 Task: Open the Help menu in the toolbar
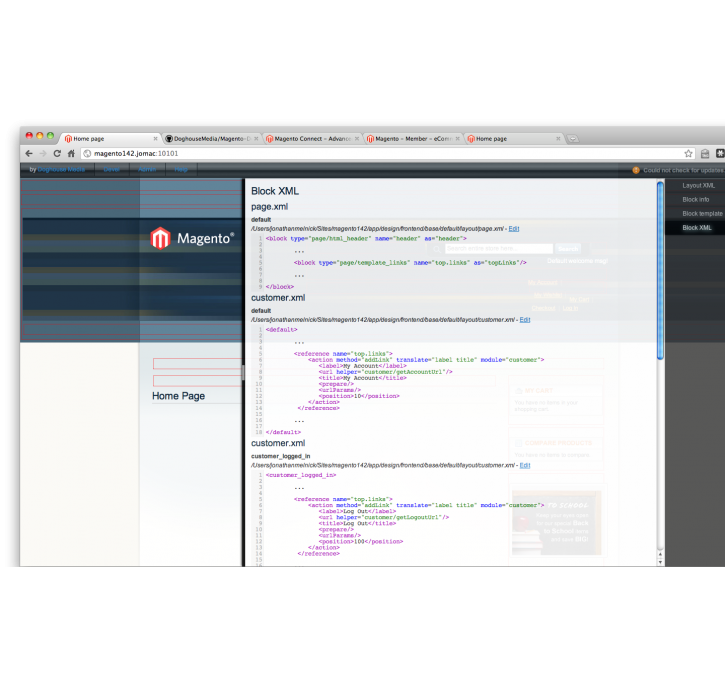pyautogui.click(x=181, y=170)
